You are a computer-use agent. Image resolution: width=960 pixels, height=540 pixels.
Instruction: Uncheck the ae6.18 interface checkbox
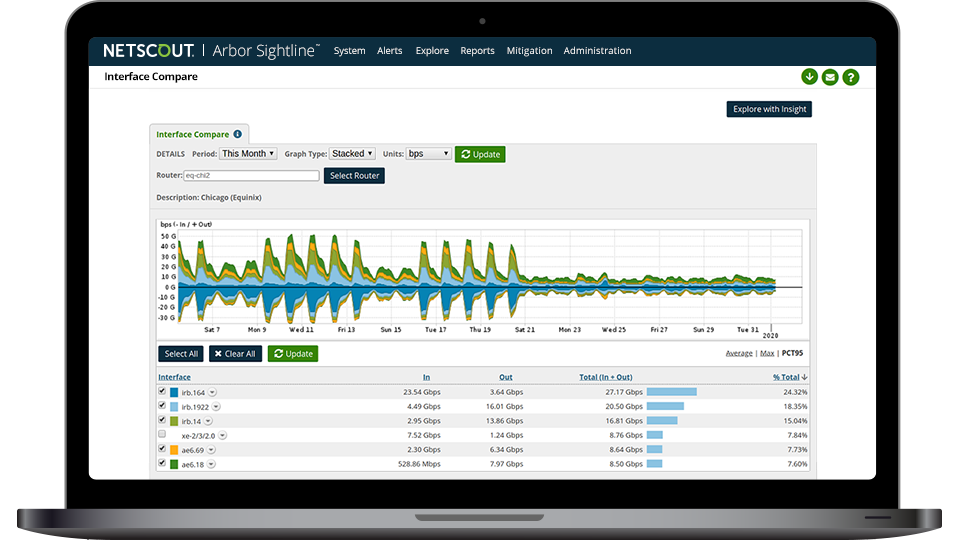tap(162, 464)
